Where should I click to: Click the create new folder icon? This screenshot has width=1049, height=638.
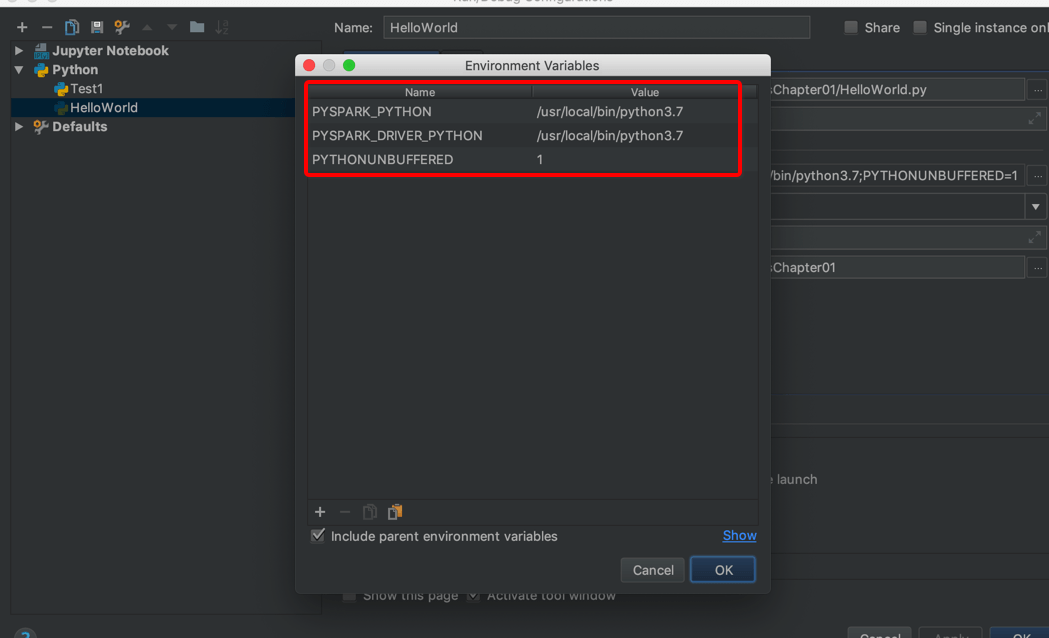(x=197, y=27)
